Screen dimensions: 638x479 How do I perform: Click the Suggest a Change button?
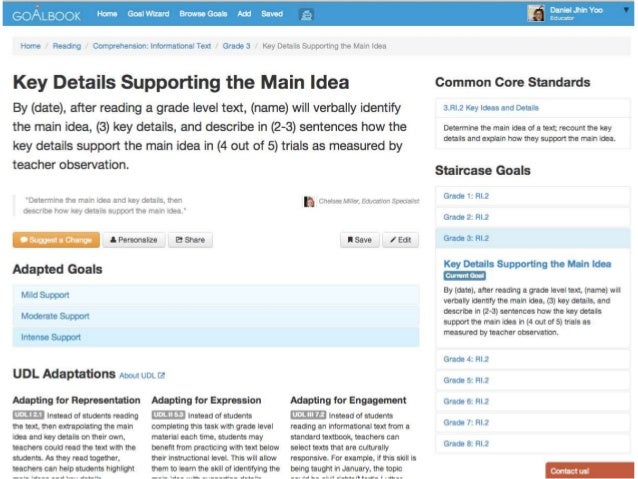[x=56, y=240]
